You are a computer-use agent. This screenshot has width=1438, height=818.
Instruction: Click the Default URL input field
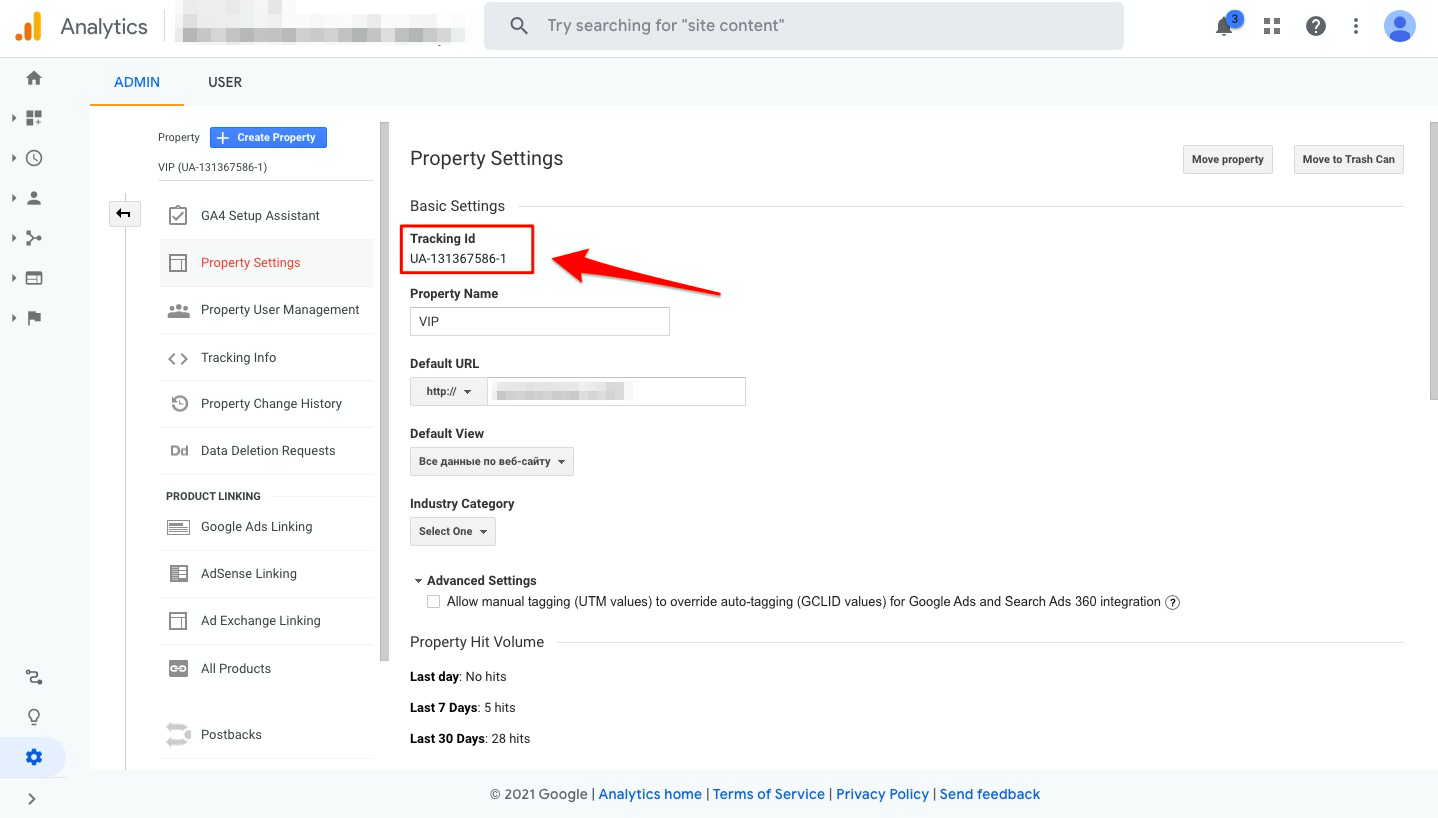point(616,391)
